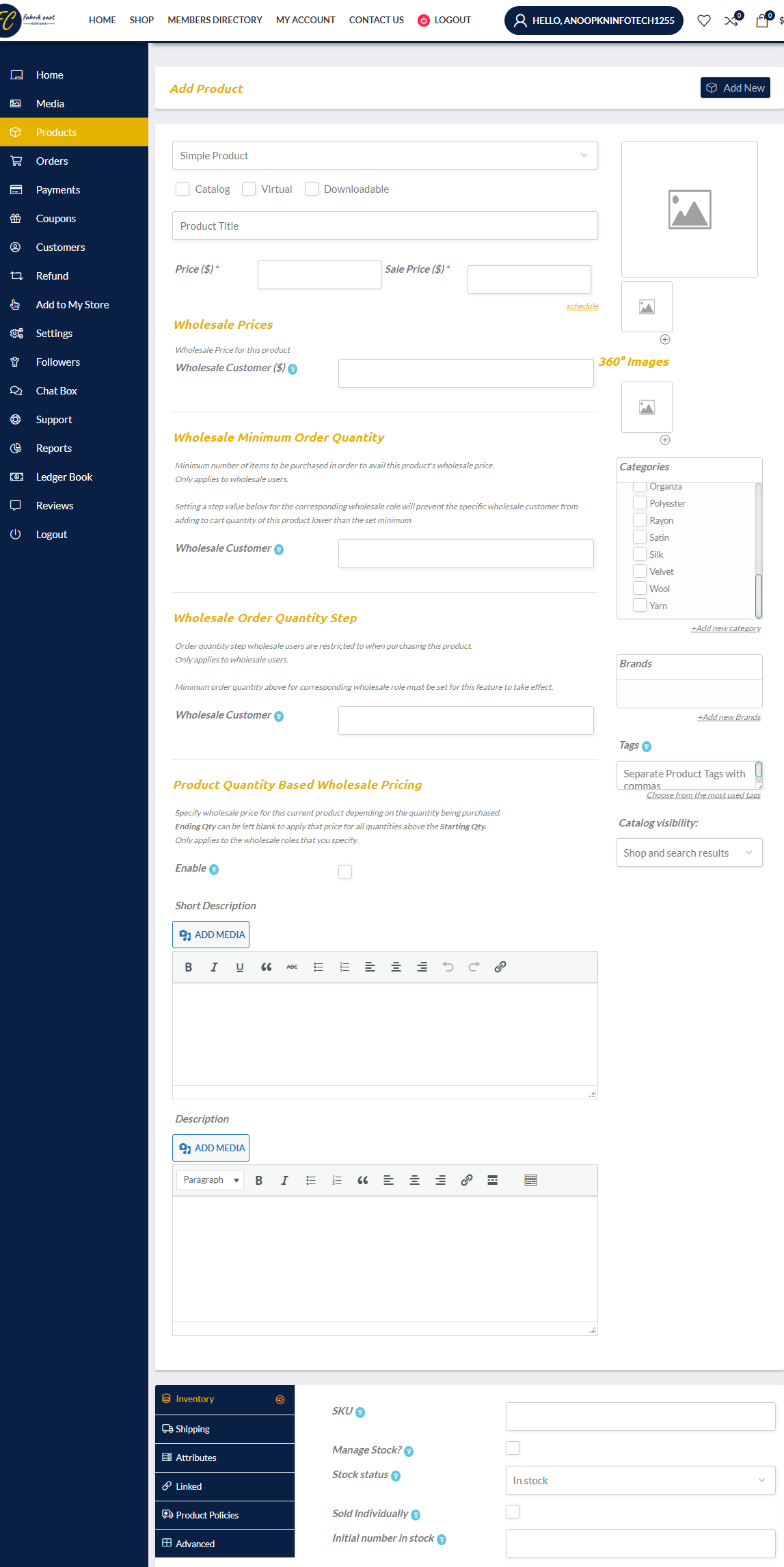Viewport: 784px width, 1567px height.
Task: Open the Stock status dropdown
Action: [x=640, y=1480]
